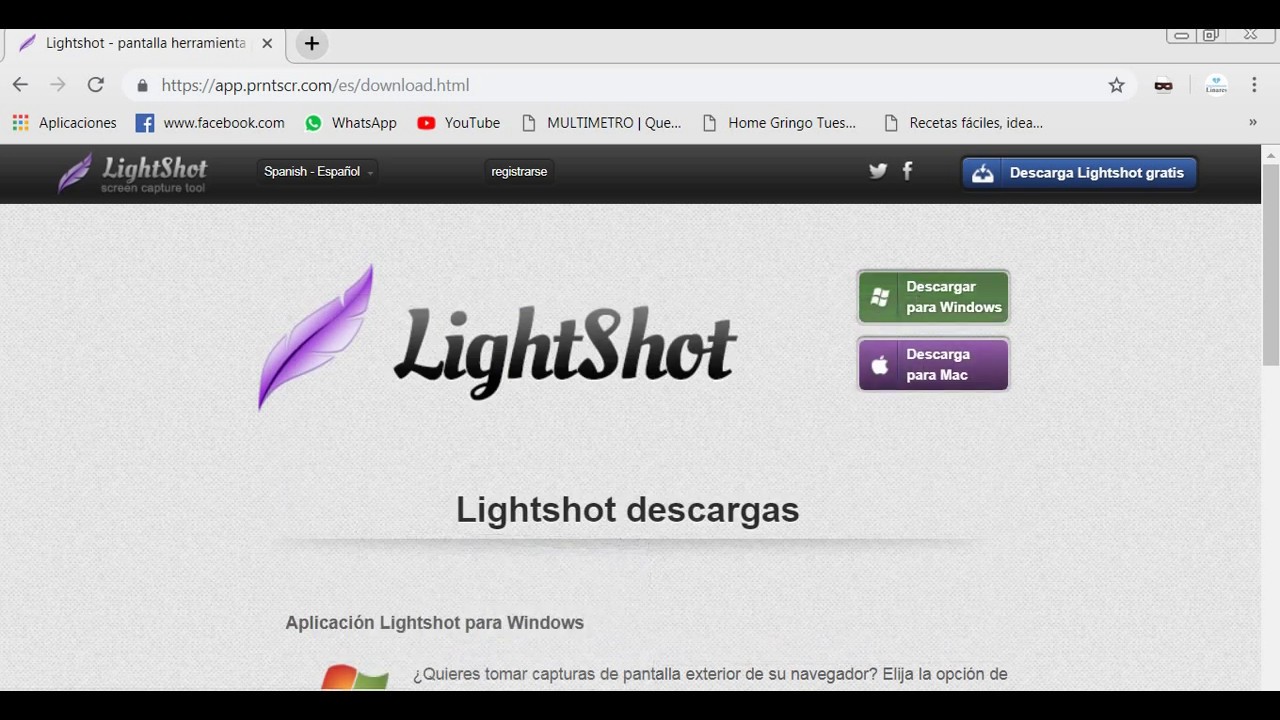Open the incognito-mask extension icon
The image size is (1280, 720).
[1163, 86]
